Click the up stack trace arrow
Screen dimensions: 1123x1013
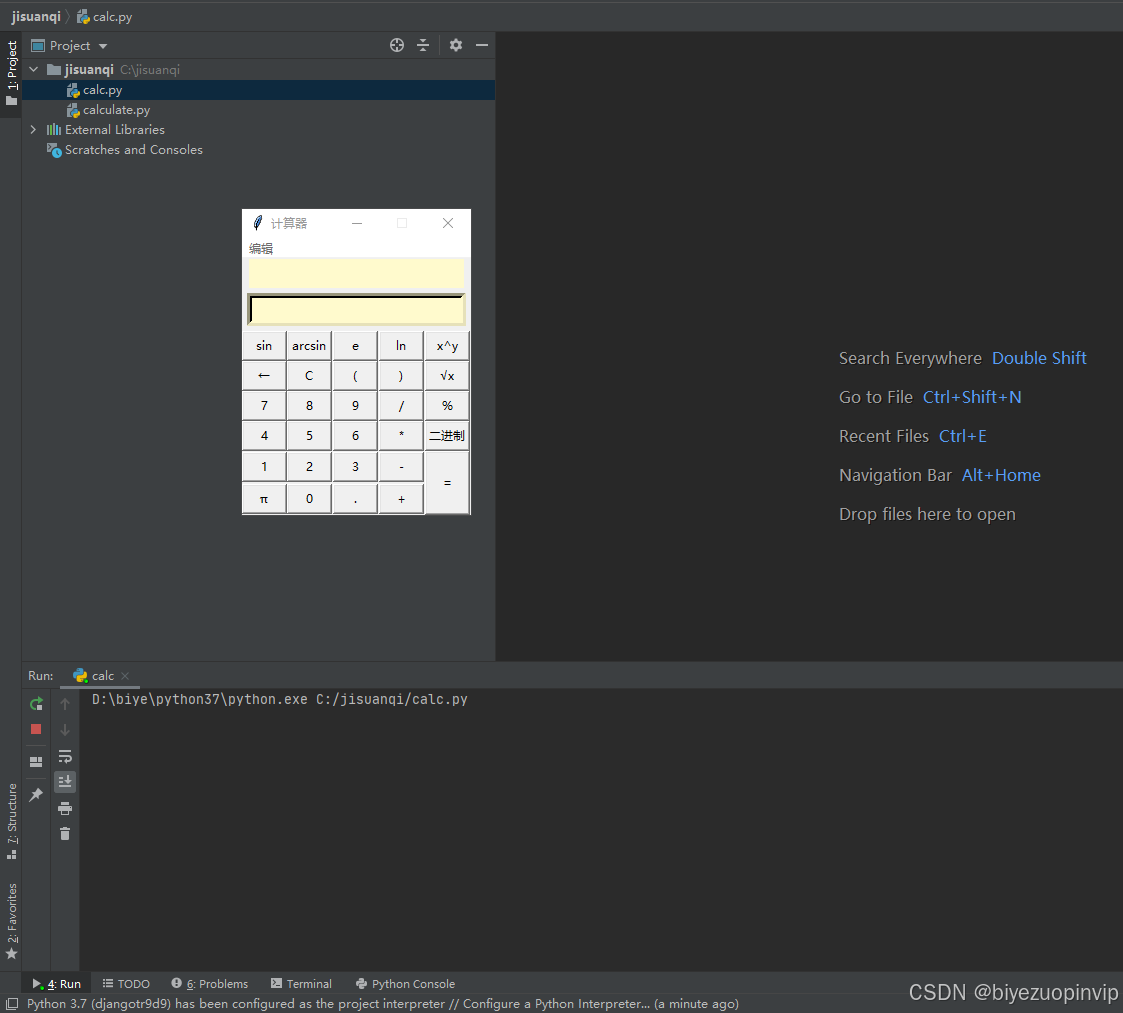click(65, 704)
